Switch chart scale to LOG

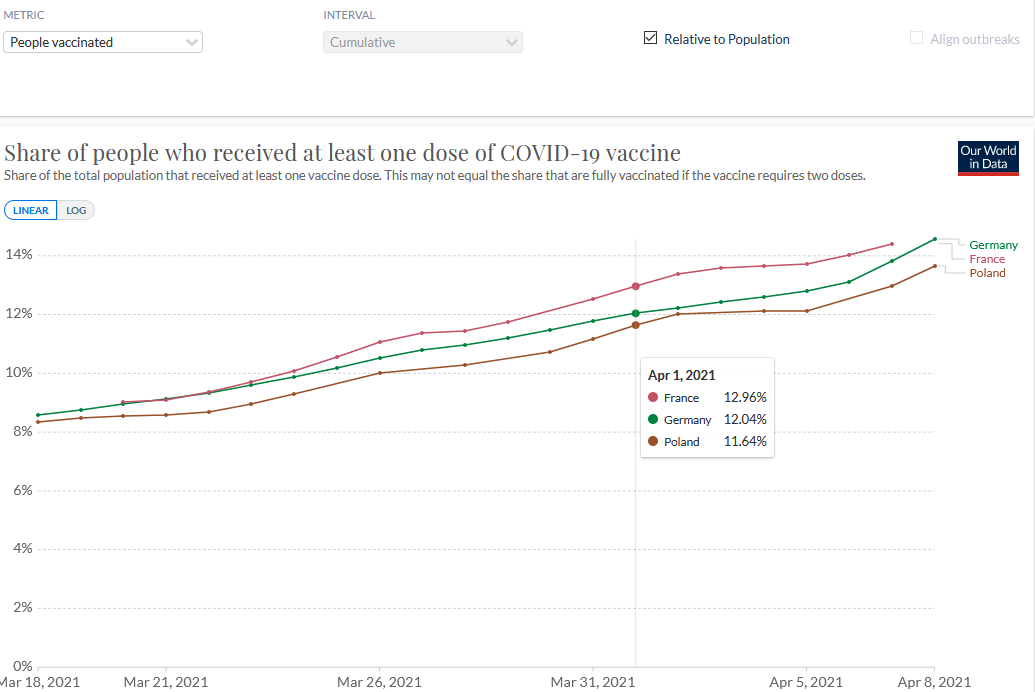(76, 210)
